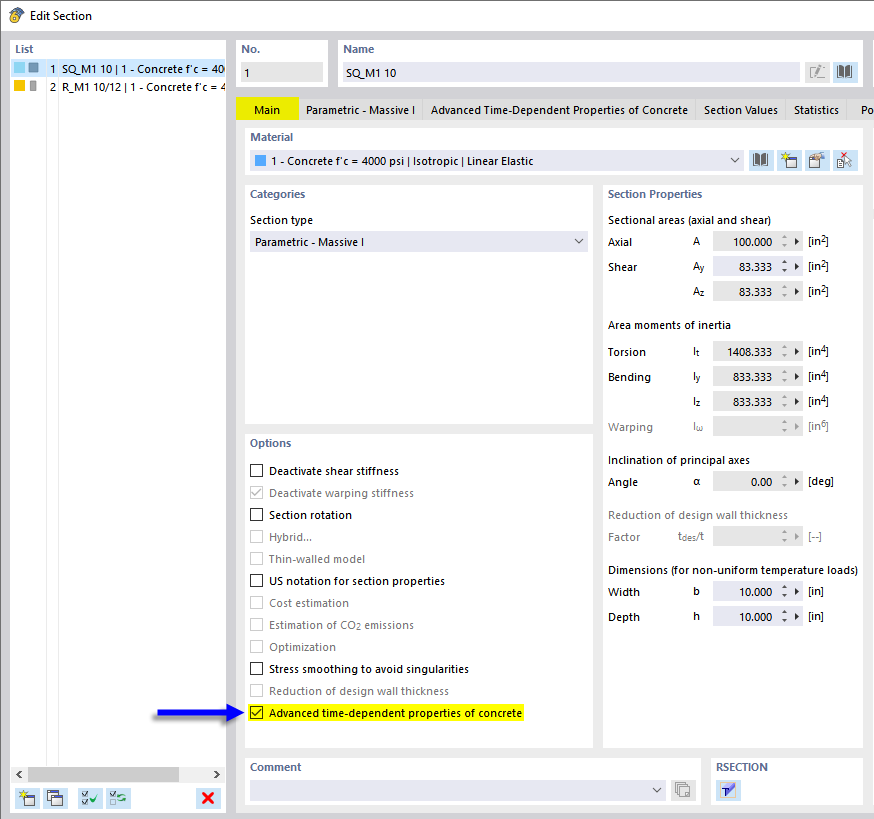Open the RSECTION program icon
This screenshot has height=819, width=874.
tap(728, 790)
